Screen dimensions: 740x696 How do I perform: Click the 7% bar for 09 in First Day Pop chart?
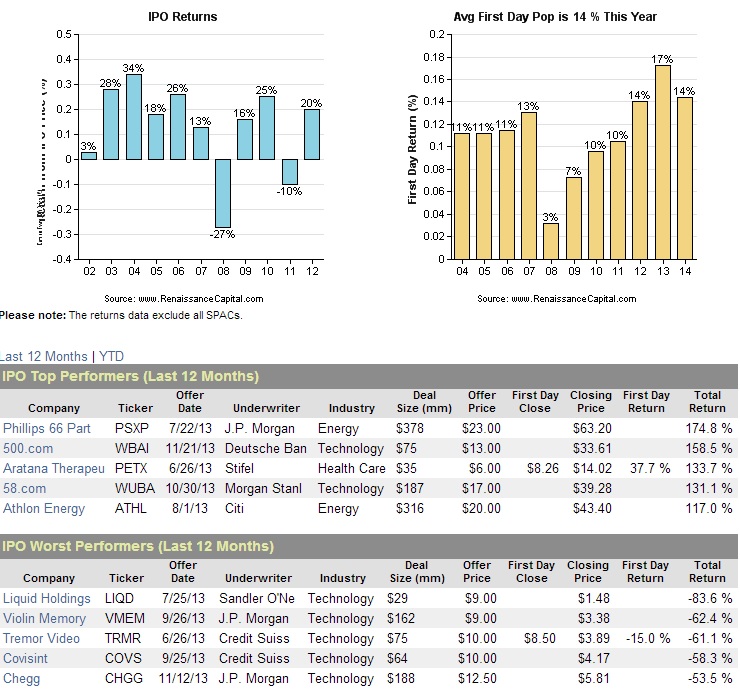[574, 218]
